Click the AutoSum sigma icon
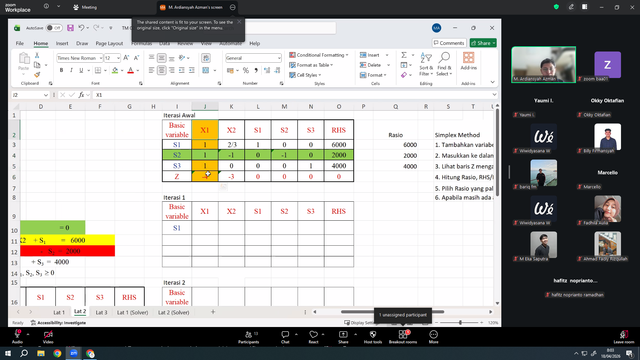Viewport: 640px width, 360px height. 404,55
